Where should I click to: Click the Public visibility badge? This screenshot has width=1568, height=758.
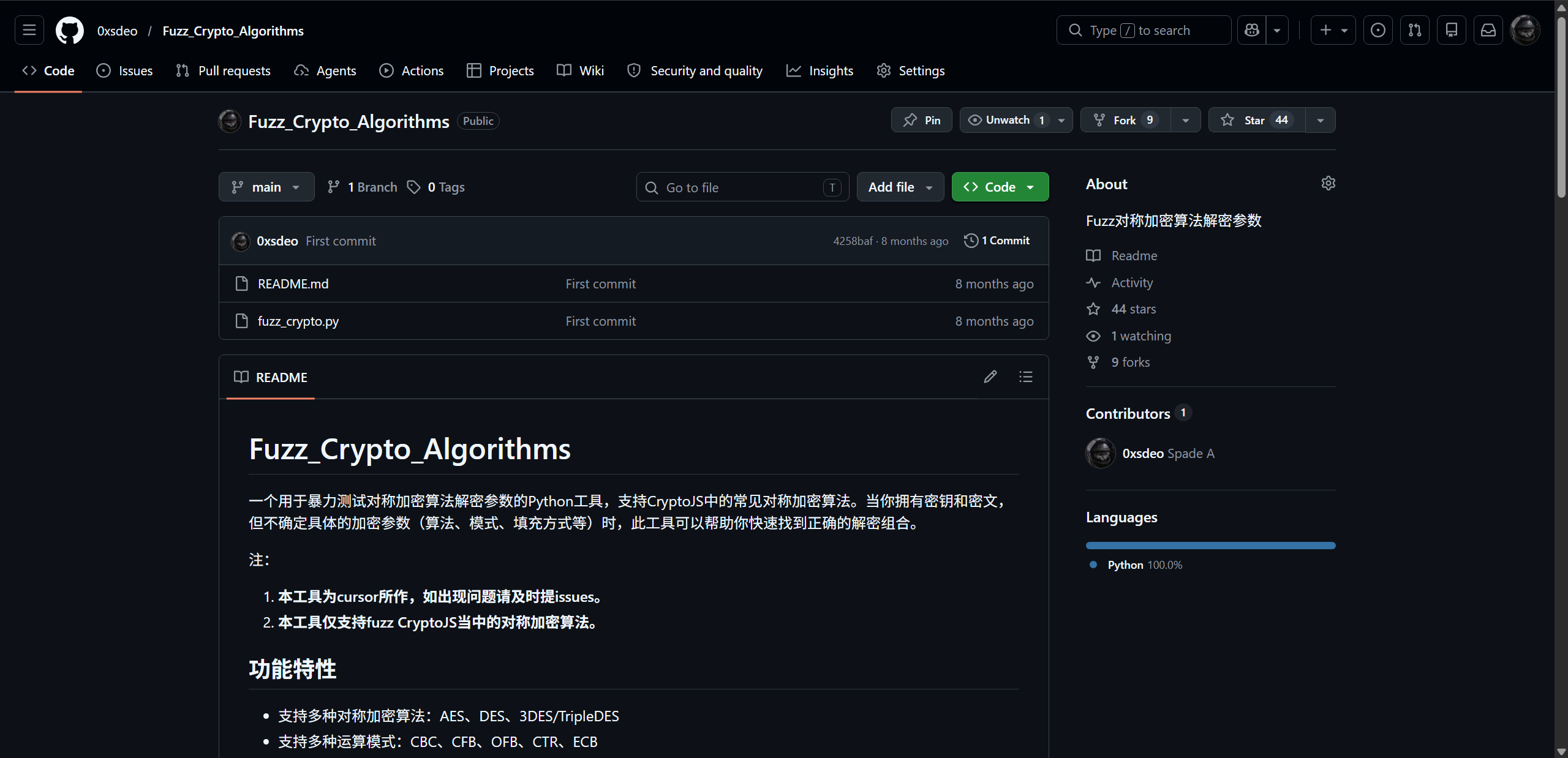pos(478,121)
